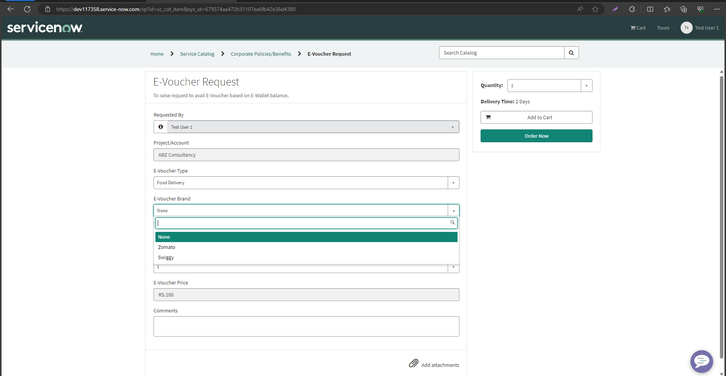Open the dropdown showing 1 below brand list
This screenshot has height=376, width=726.
(306, 267)
